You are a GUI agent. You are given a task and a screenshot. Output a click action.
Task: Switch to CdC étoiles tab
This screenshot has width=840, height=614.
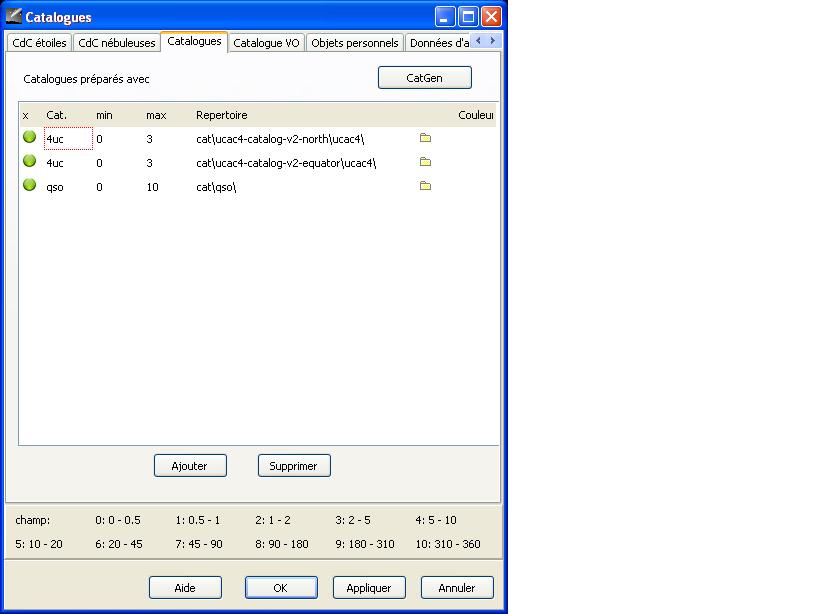coord(39,43)
